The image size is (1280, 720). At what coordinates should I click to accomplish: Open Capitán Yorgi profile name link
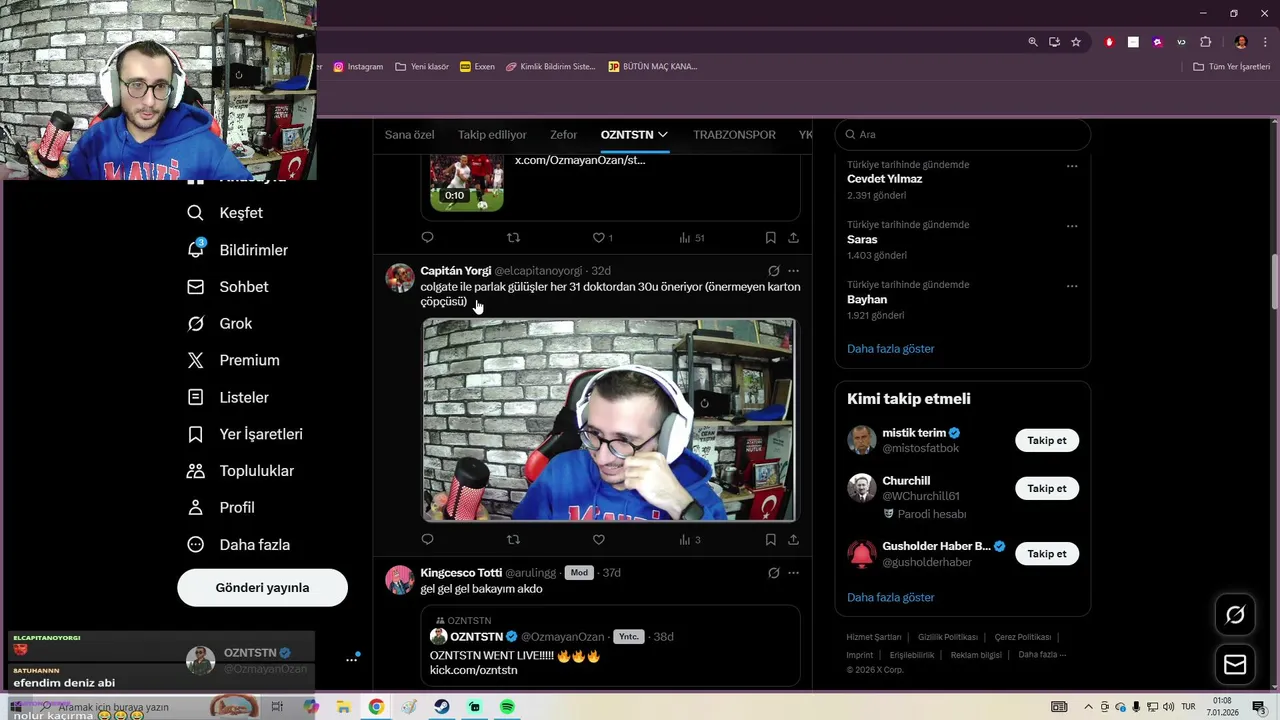click(x=455, y=271)
